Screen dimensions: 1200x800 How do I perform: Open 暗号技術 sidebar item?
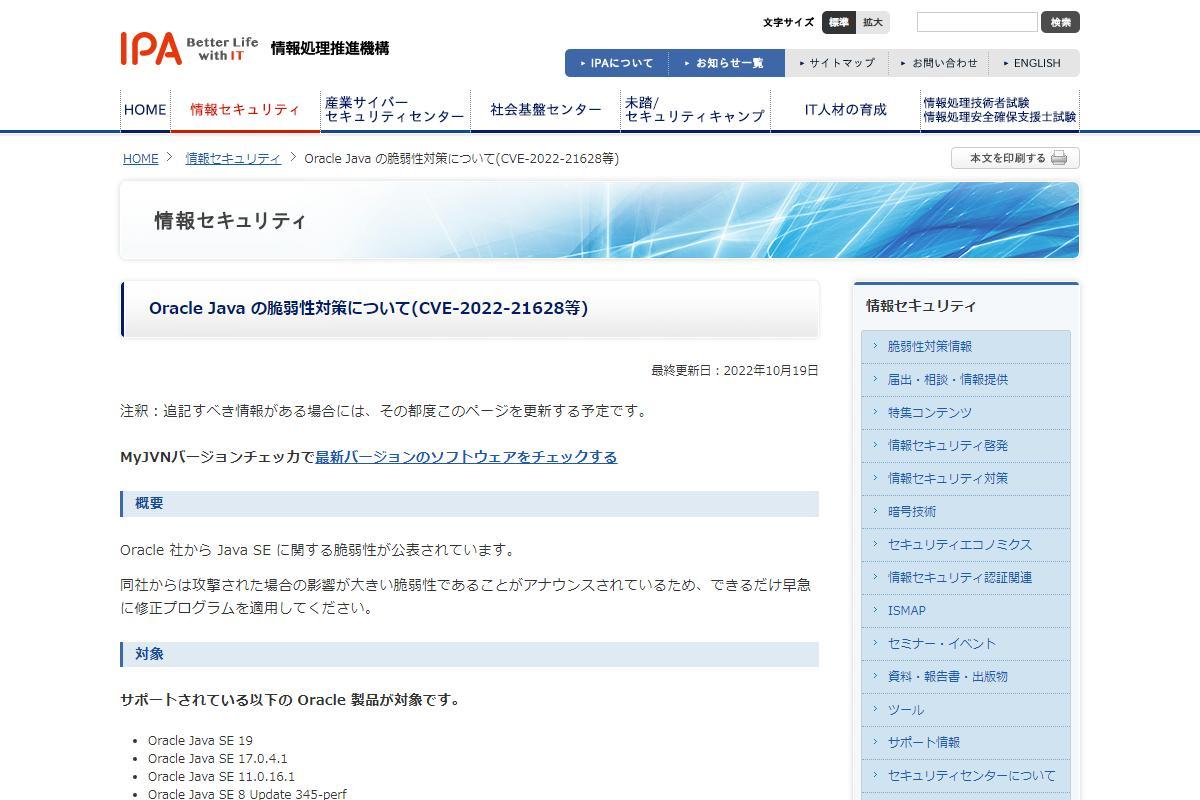(x=966, y=511)
